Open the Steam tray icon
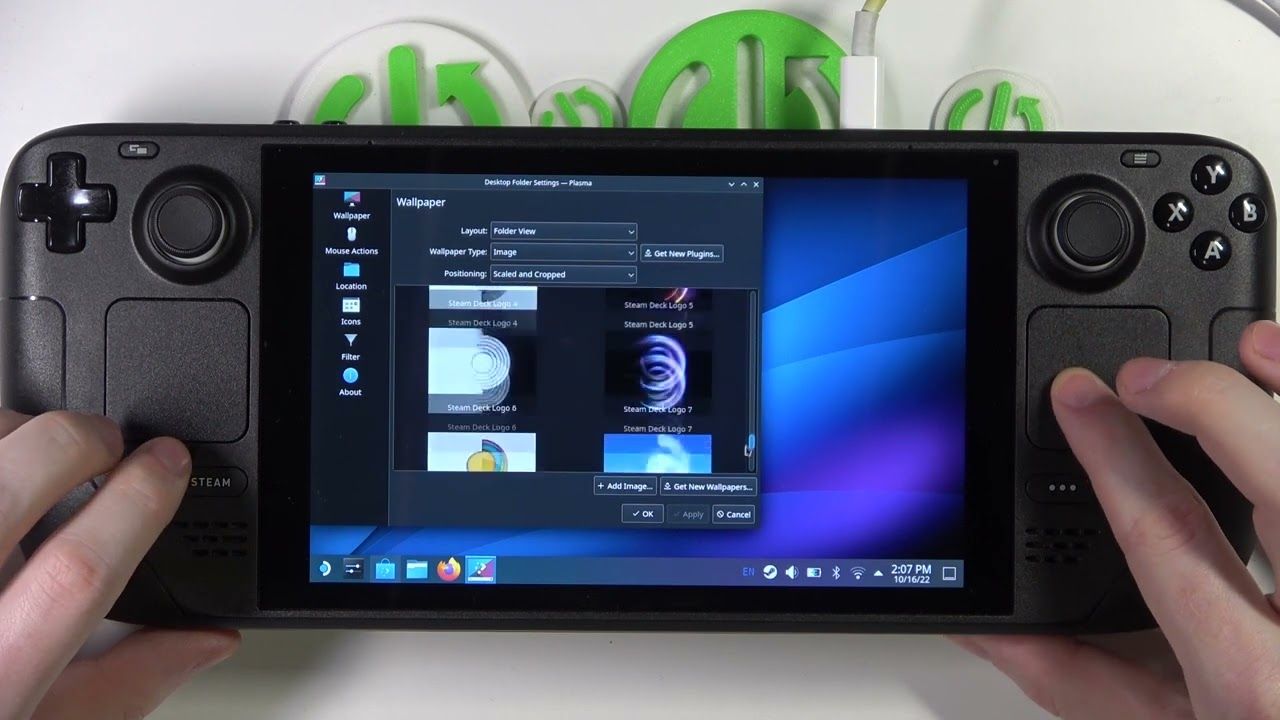This screenshot has height=720, width=1280. [770, 572]
